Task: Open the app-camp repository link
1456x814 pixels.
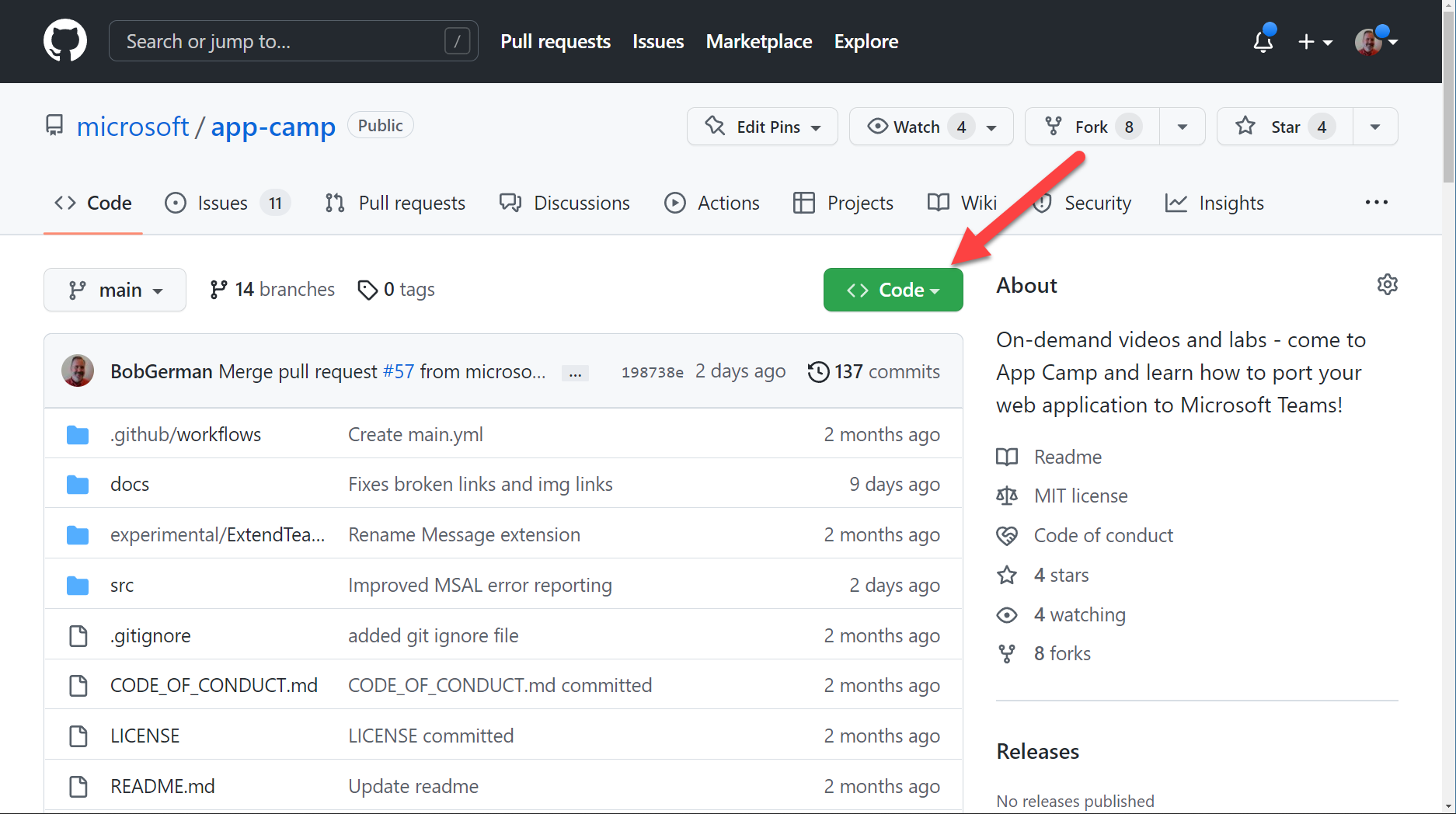Action: (273, 126)
